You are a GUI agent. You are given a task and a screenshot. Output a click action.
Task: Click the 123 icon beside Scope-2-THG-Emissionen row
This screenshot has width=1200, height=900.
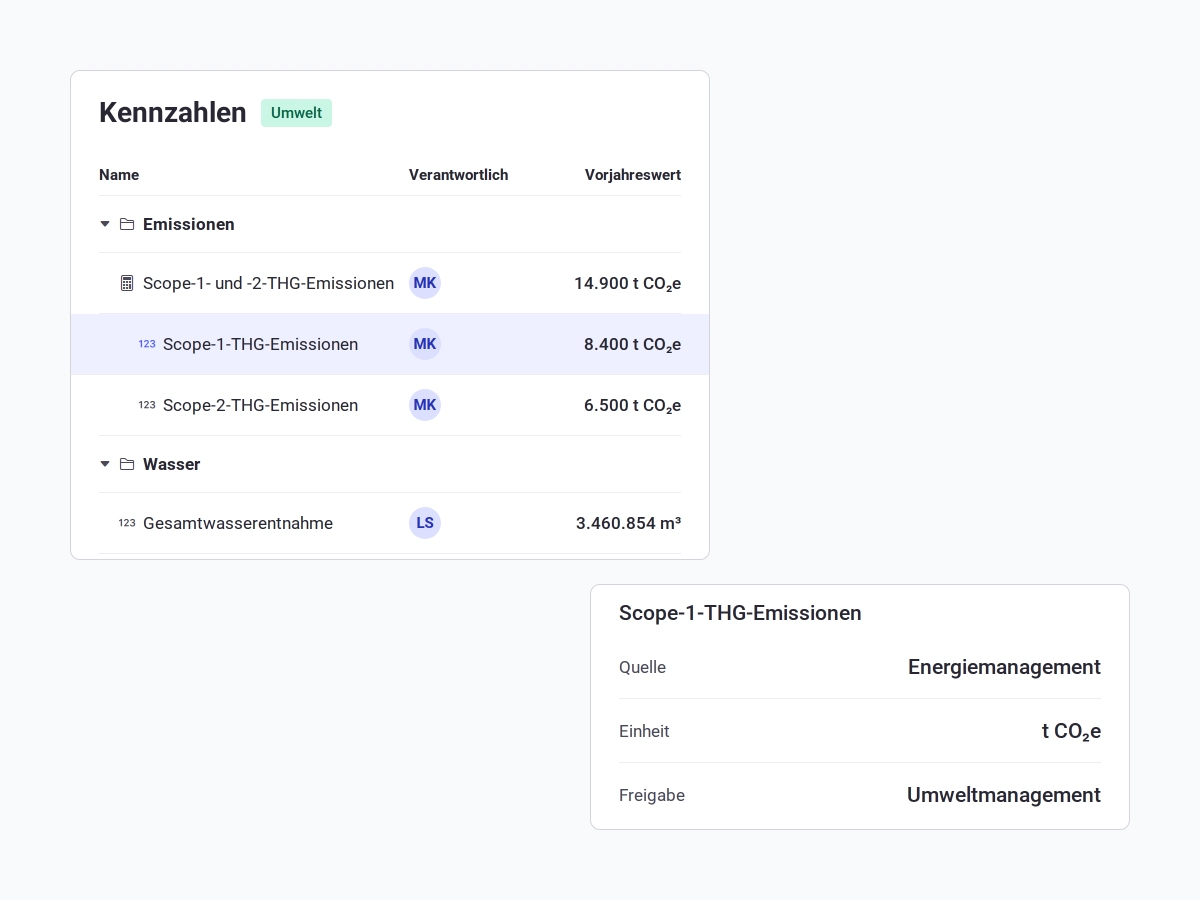(147, 405)
